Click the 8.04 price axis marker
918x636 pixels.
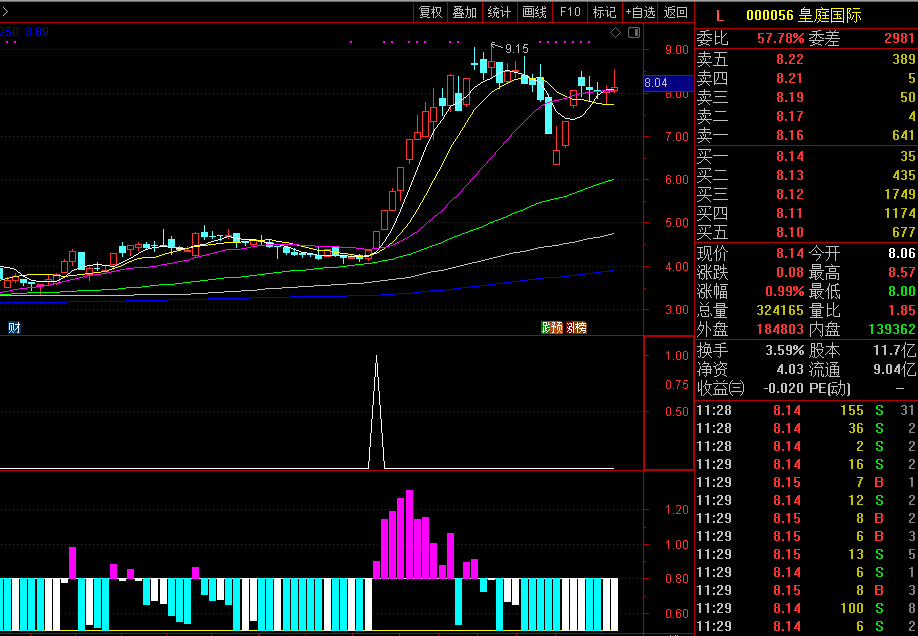[x=668, y=83]
